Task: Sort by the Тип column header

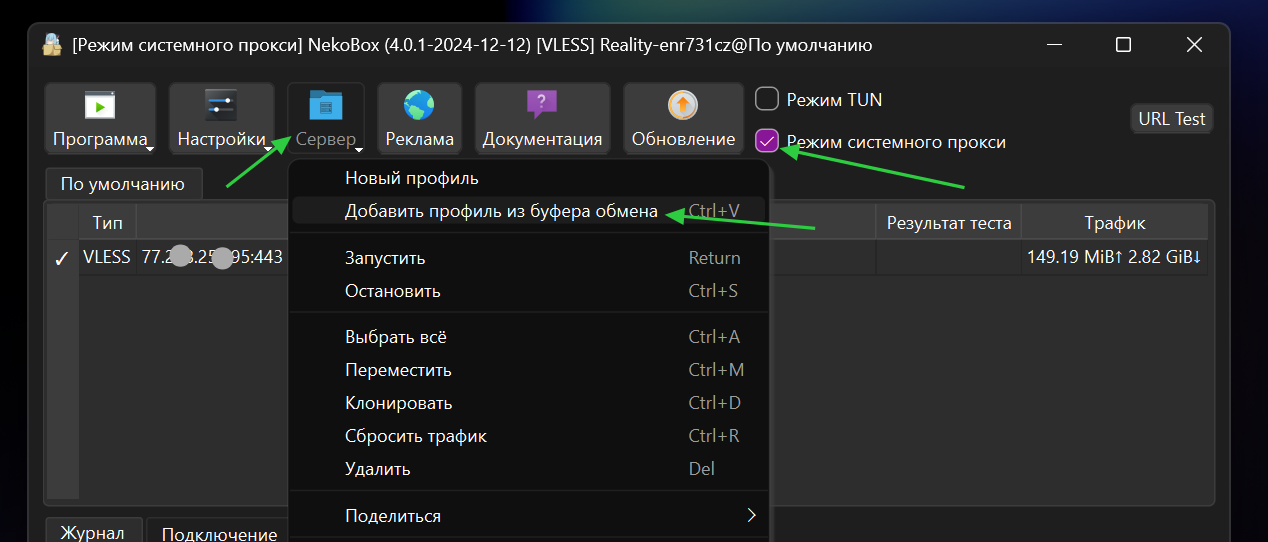Action: click(x=107, y=223)
